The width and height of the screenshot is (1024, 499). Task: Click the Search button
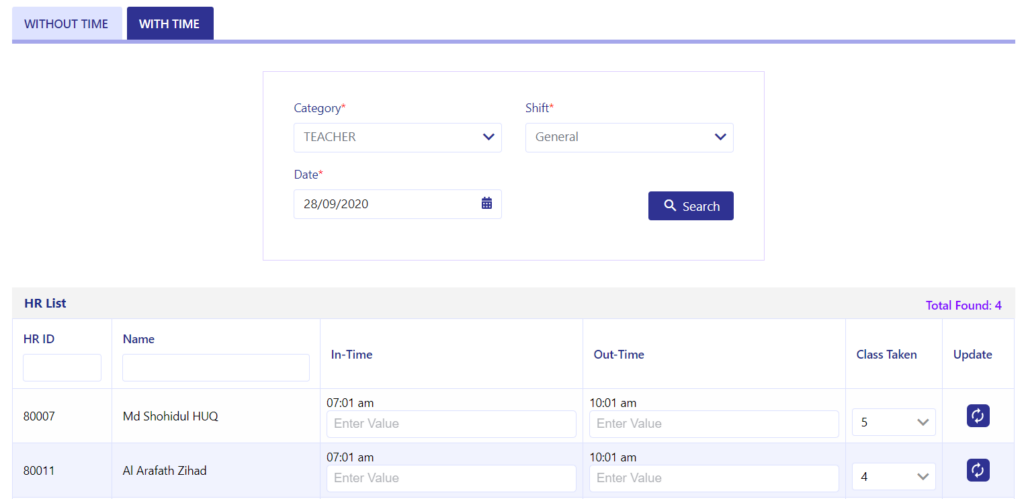tap(691, 206)
